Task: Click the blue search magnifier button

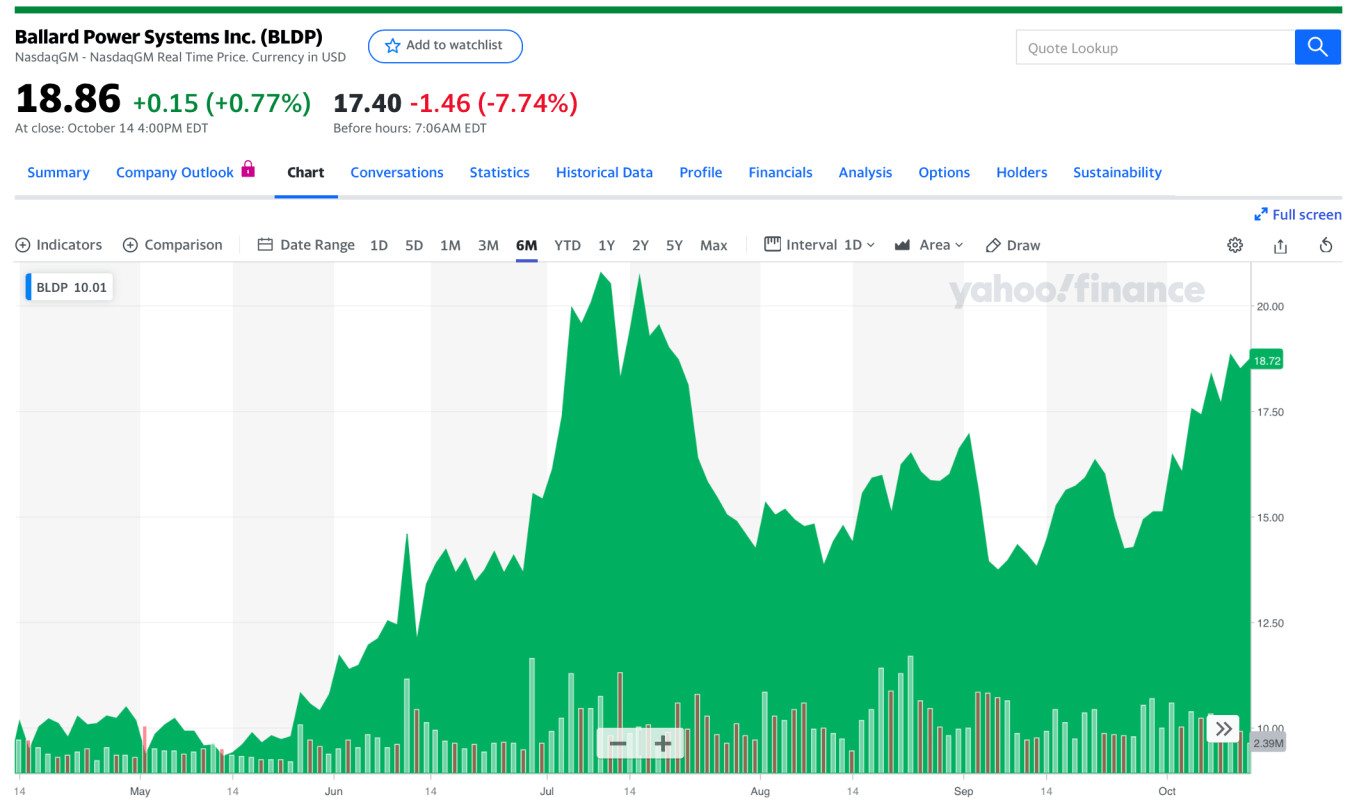Action: click(x=1317, y=47)
